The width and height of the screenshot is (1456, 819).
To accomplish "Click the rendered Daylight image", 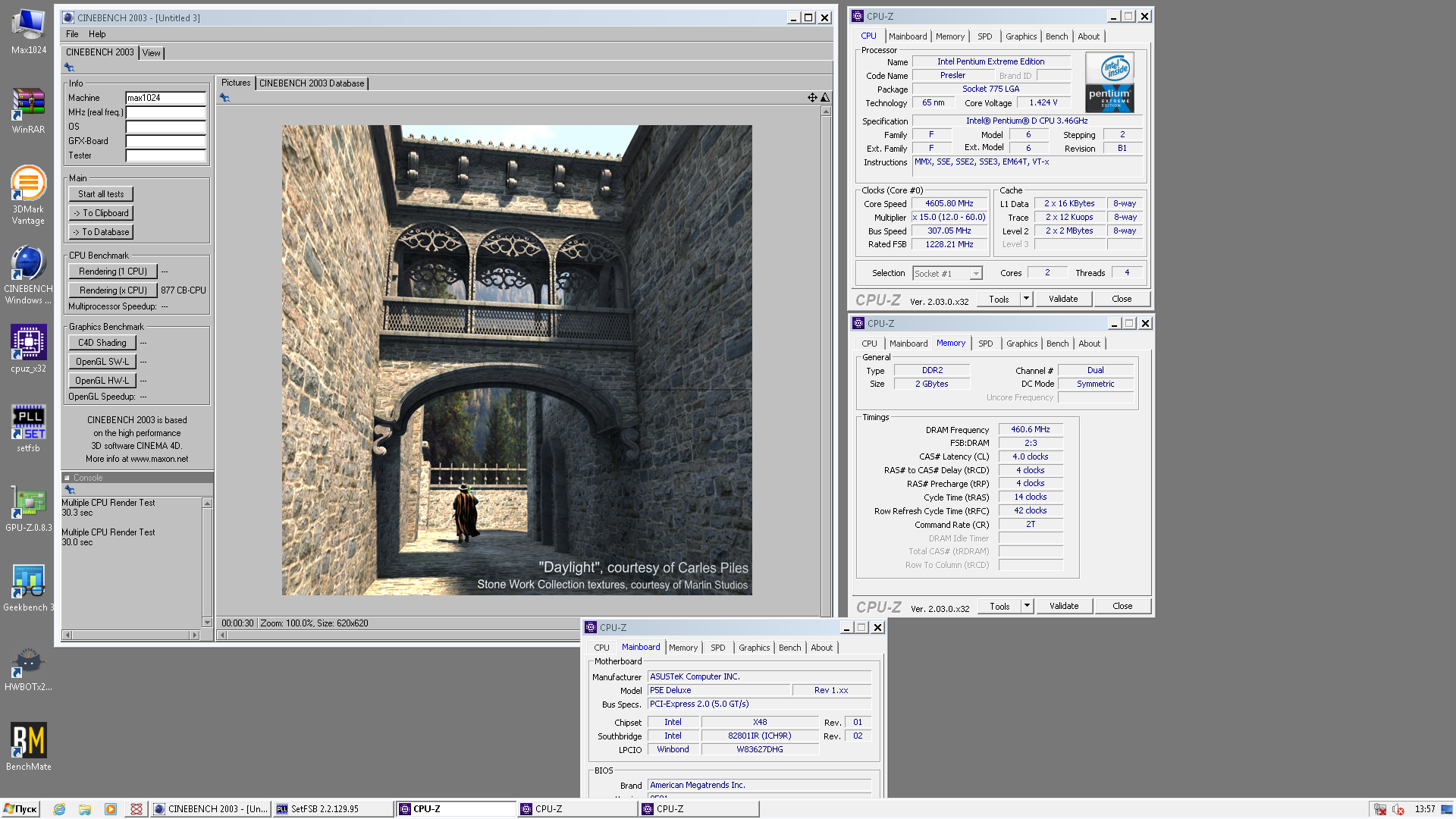I will coord(517,360).
